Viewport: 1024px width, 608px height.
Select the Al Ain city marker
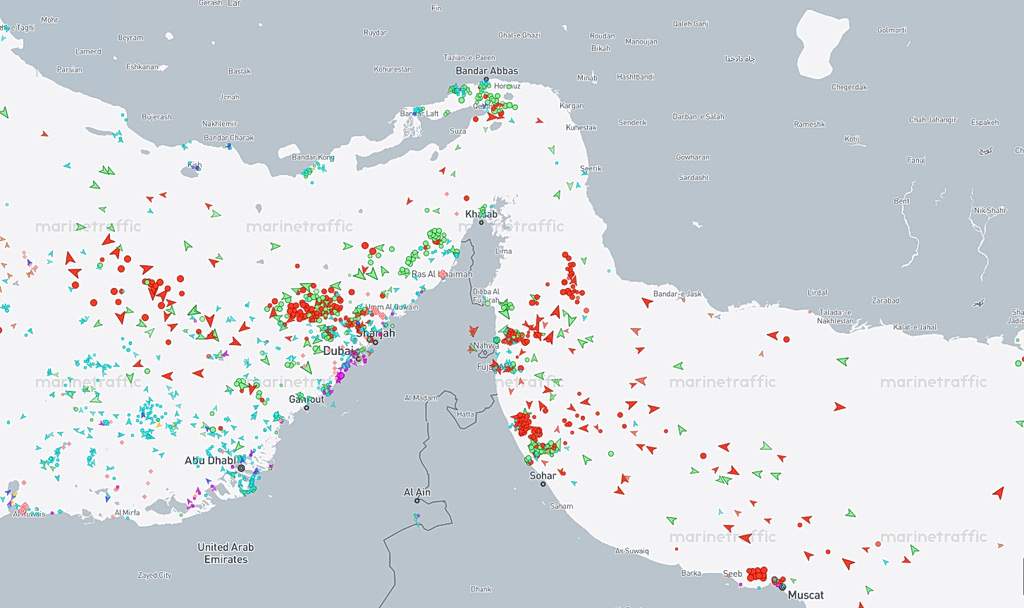pyautogui.click(x=417, y=501)
